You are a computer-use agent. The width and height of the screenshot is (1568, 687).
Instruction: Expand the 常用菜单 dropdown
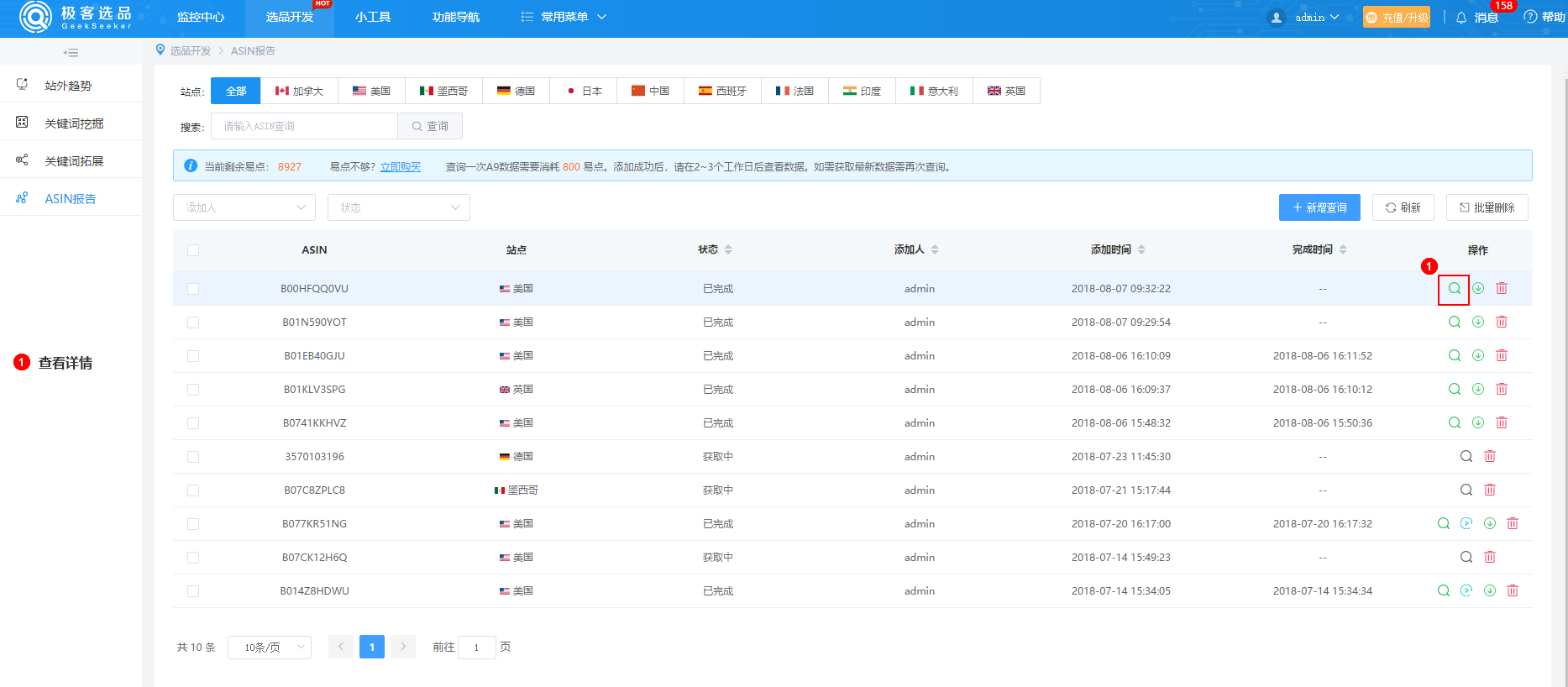[563, 17]
